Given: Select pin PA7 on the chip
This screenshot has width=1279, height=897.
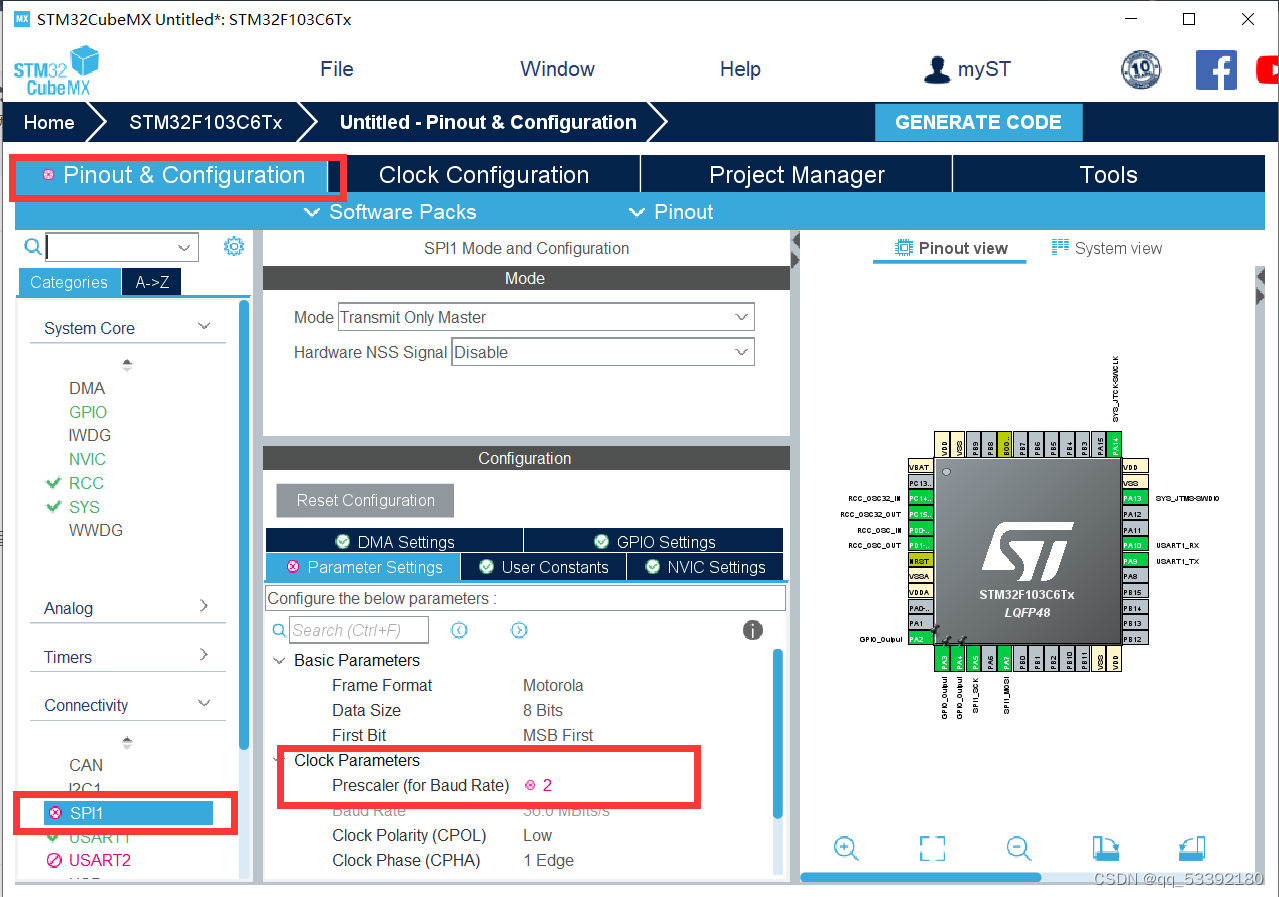Looking at the screenshot, I should pos(1006,658).
